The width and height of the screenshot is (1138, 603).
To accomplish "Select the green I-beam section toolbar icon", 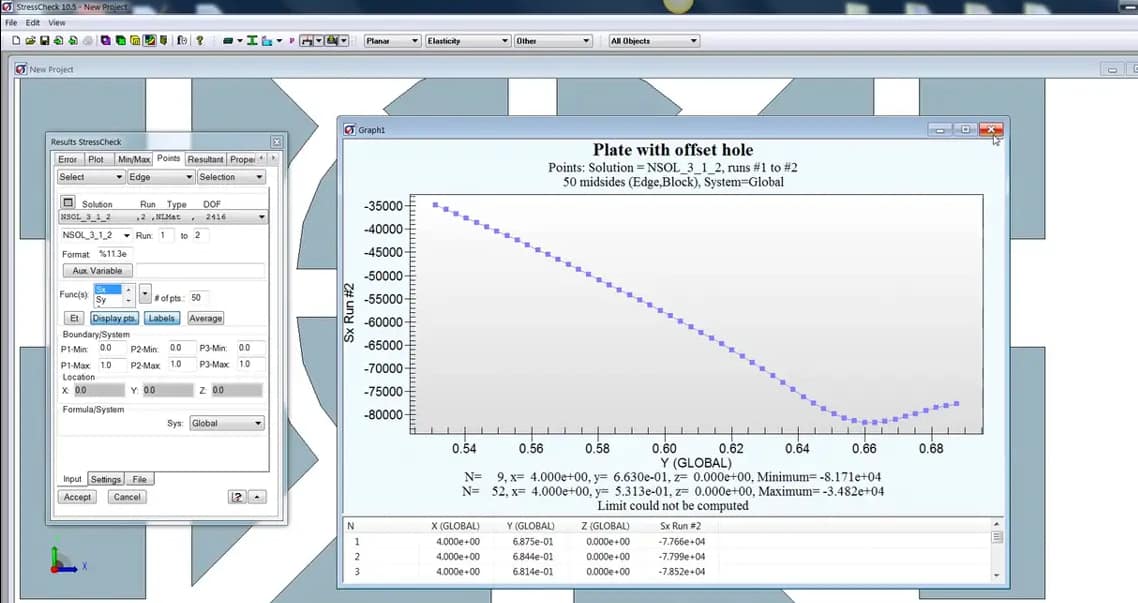I will pyautogui.click(x=251, y=41).
